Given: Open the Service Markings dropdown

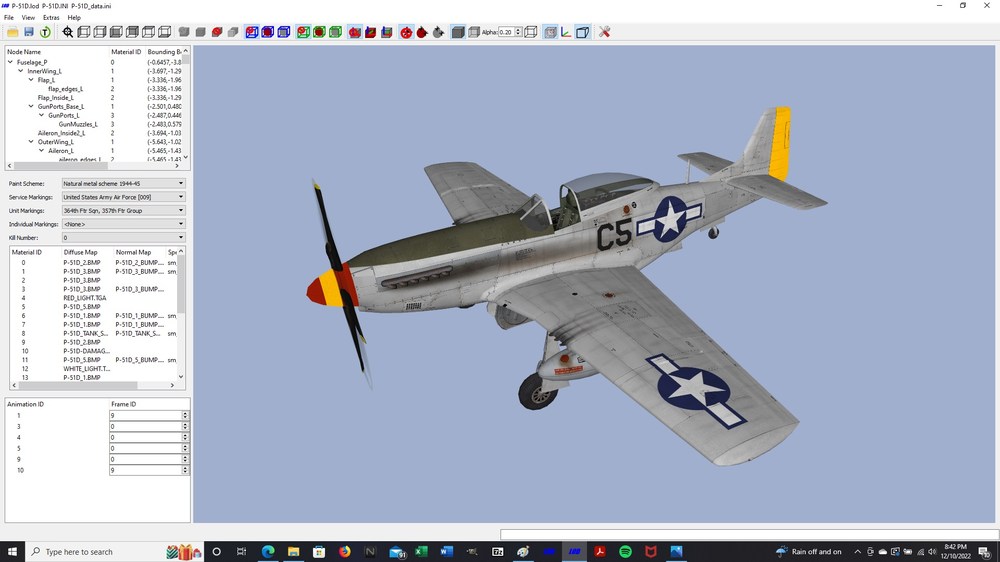Looking at the screenshot, I should 123,197.
